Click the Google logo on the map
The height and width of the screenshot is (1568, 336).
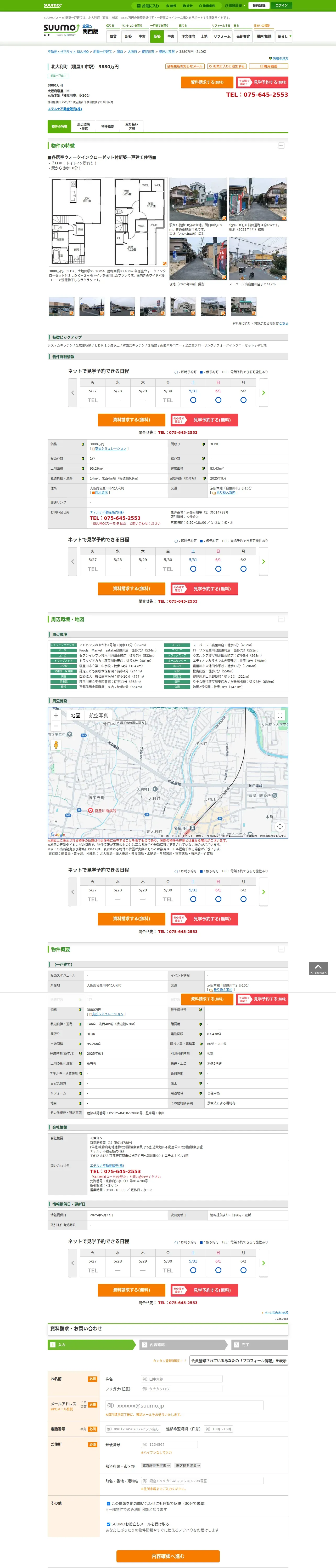(58, 834)
